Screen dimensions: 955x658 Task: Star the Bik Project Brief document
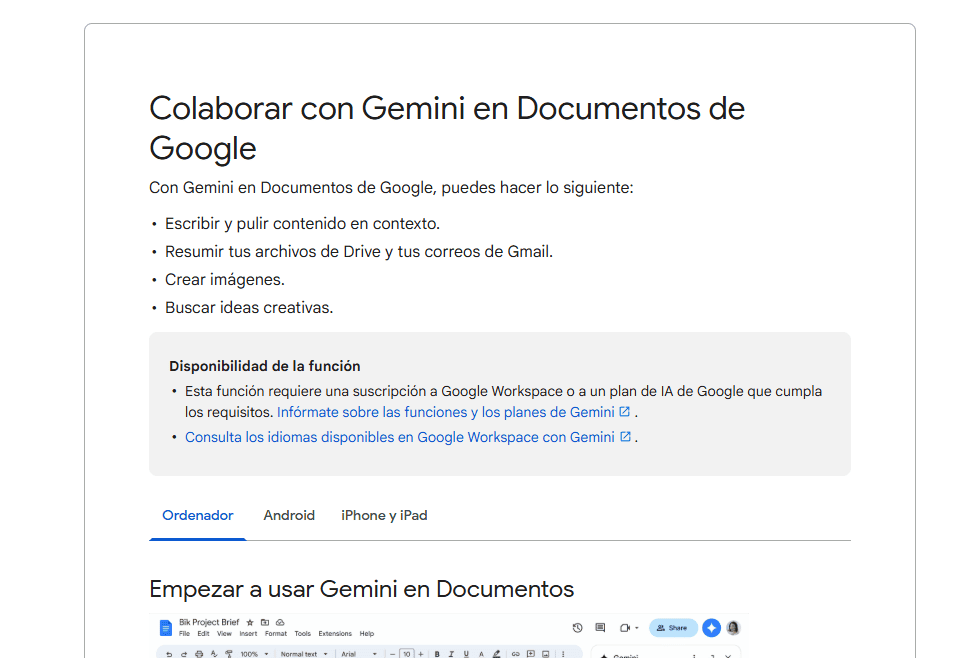tap(250, 622)
